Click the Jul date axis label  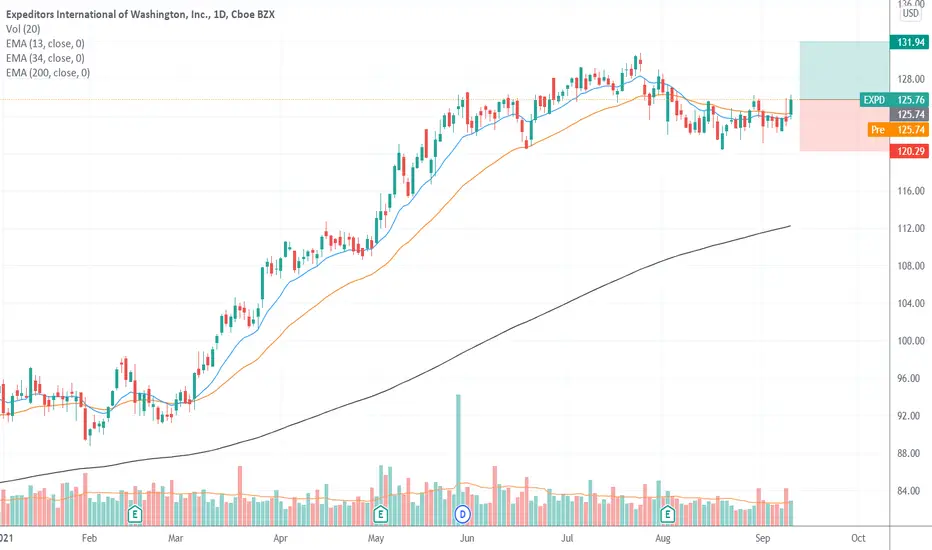click(x=567, y=538)
